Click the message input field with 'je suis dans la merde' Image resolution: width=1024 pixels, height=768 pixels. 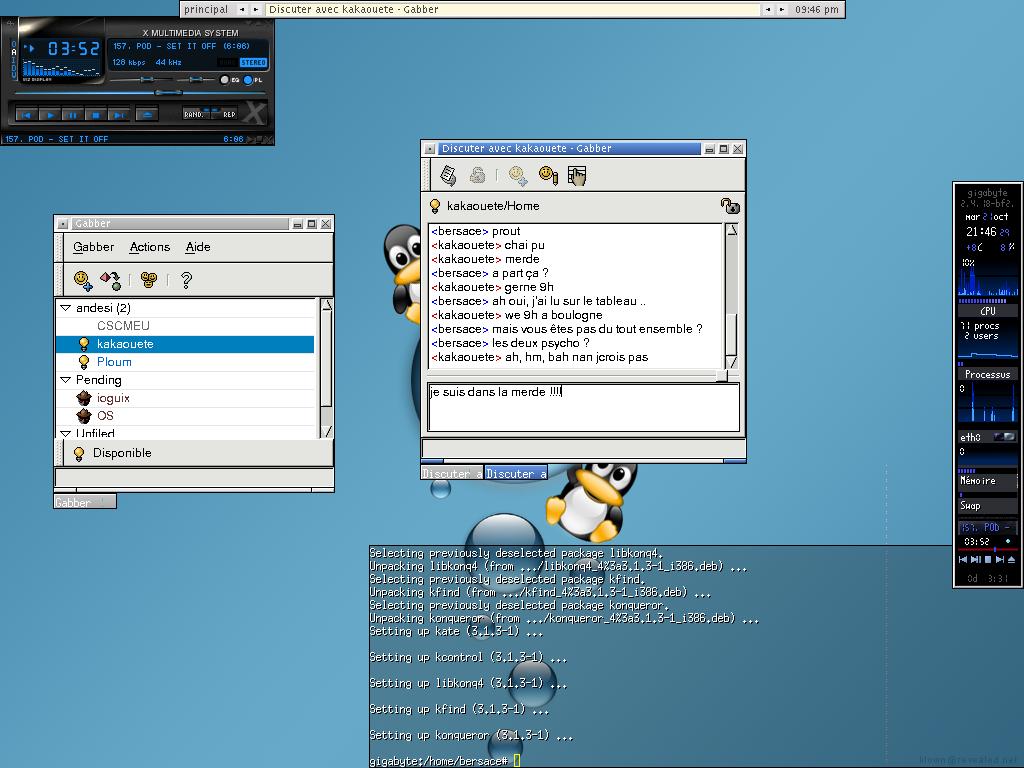click(583, 408)
